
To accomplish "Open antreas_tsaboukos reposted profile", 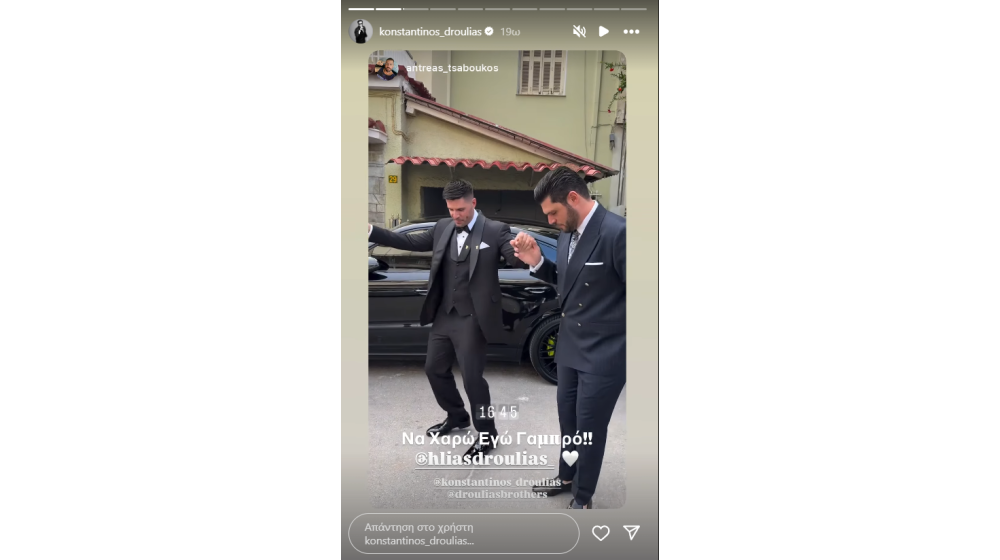I will point(452,68).
